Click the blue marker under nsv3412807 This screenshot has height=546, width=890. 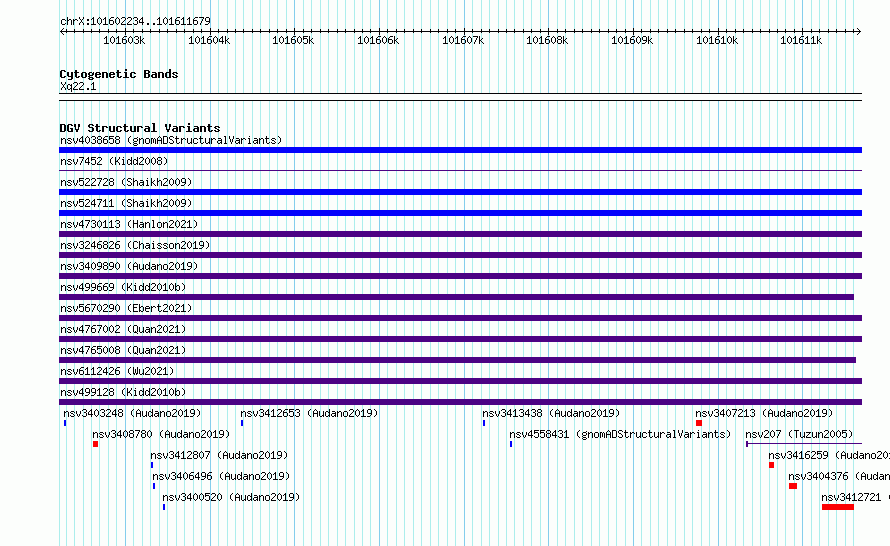(x=152, y=465)
